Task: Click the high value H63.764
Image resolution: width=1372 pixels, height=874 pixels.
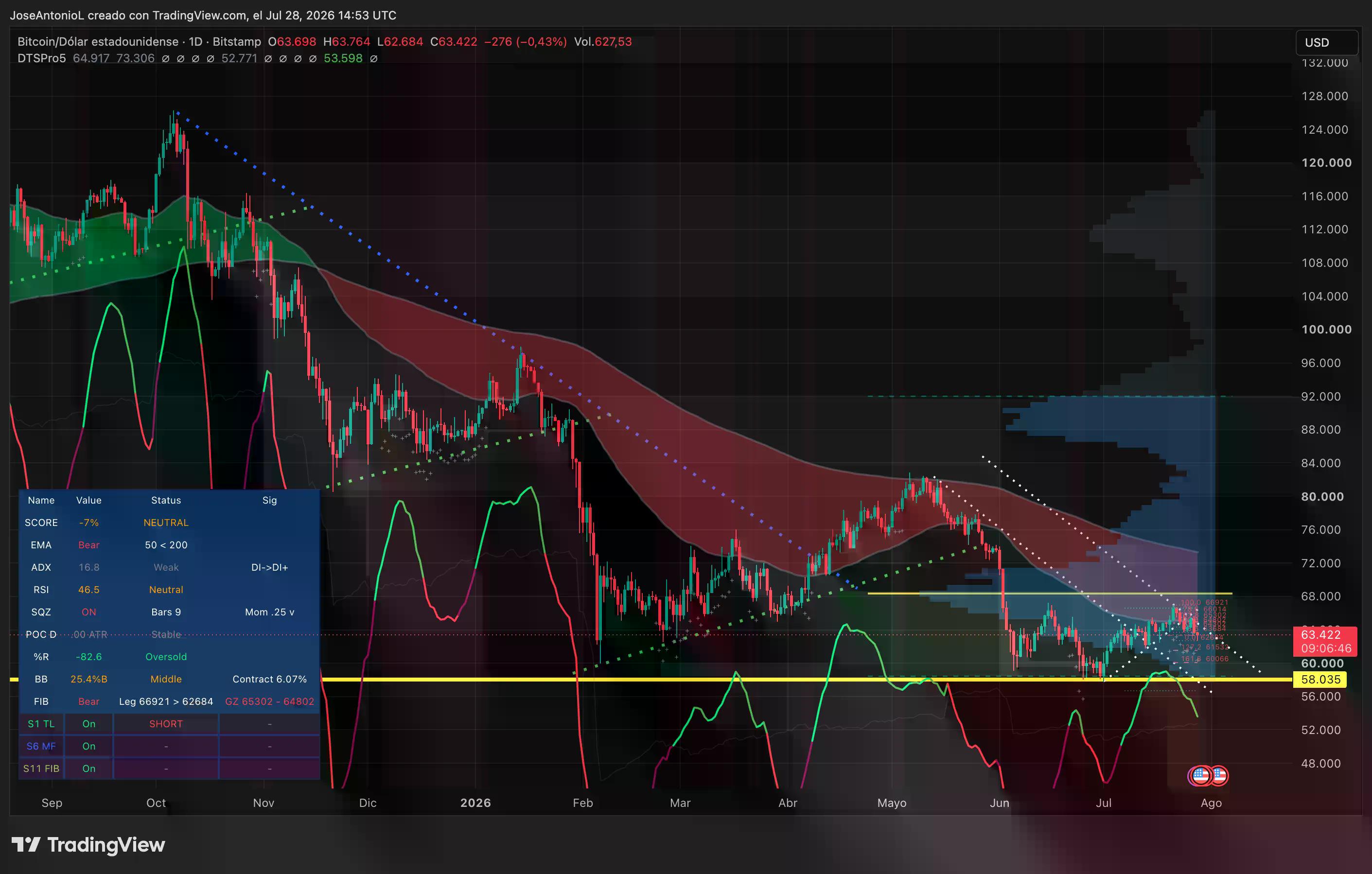Action: point(347,42)
